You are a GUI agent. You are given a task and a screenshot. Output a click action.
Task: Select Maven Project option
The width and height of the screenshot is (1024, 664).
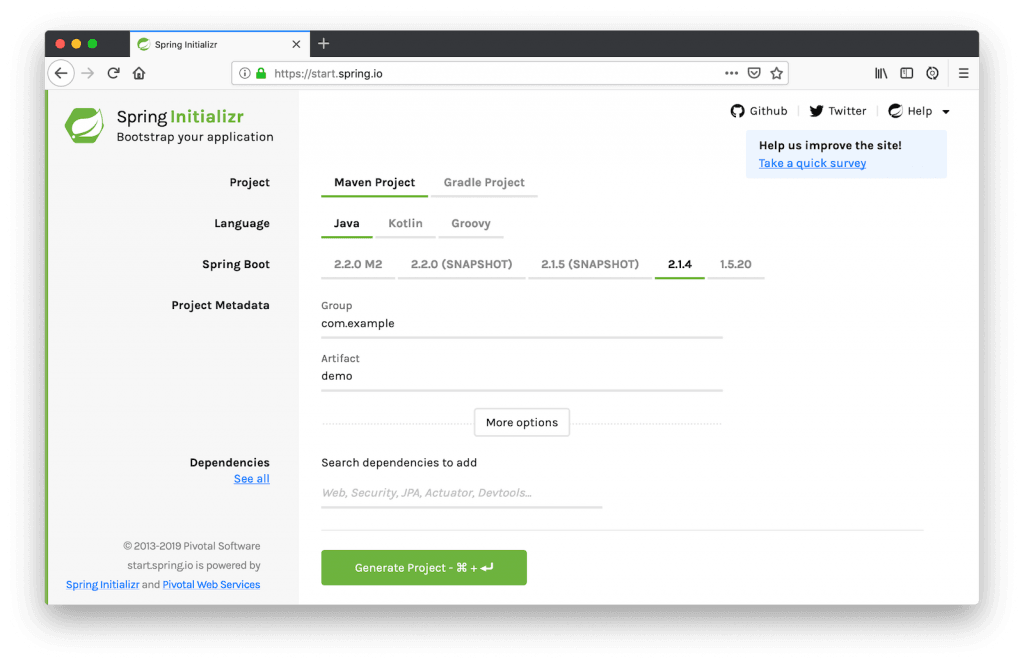[x=374, y=183]
